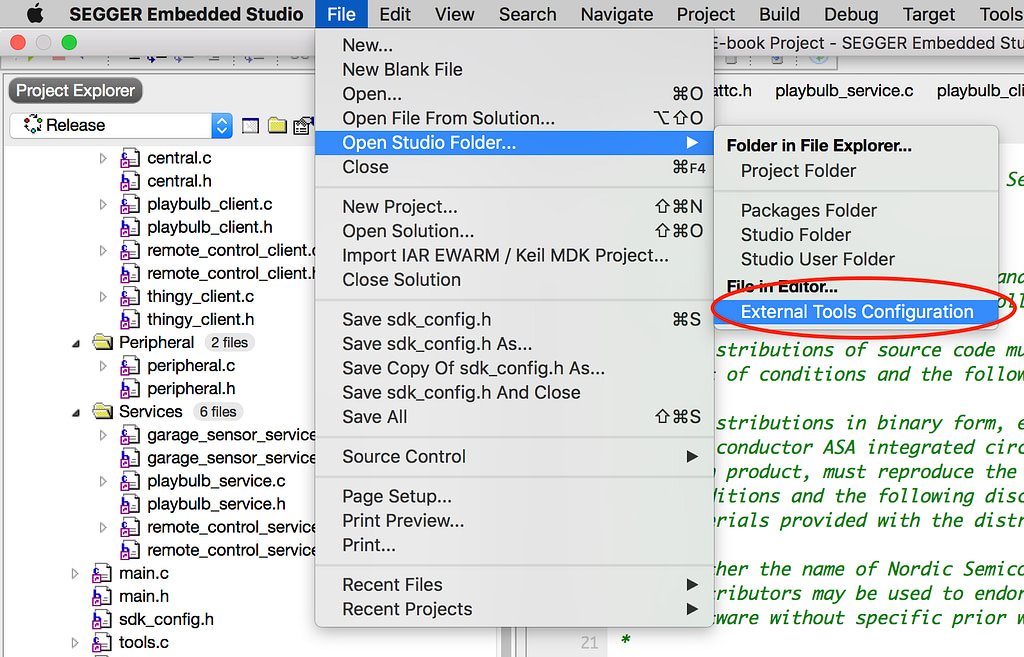The image size is (1024, 657).
Task: Open the Apple menu icon
Action: click(x=35, y=13)
